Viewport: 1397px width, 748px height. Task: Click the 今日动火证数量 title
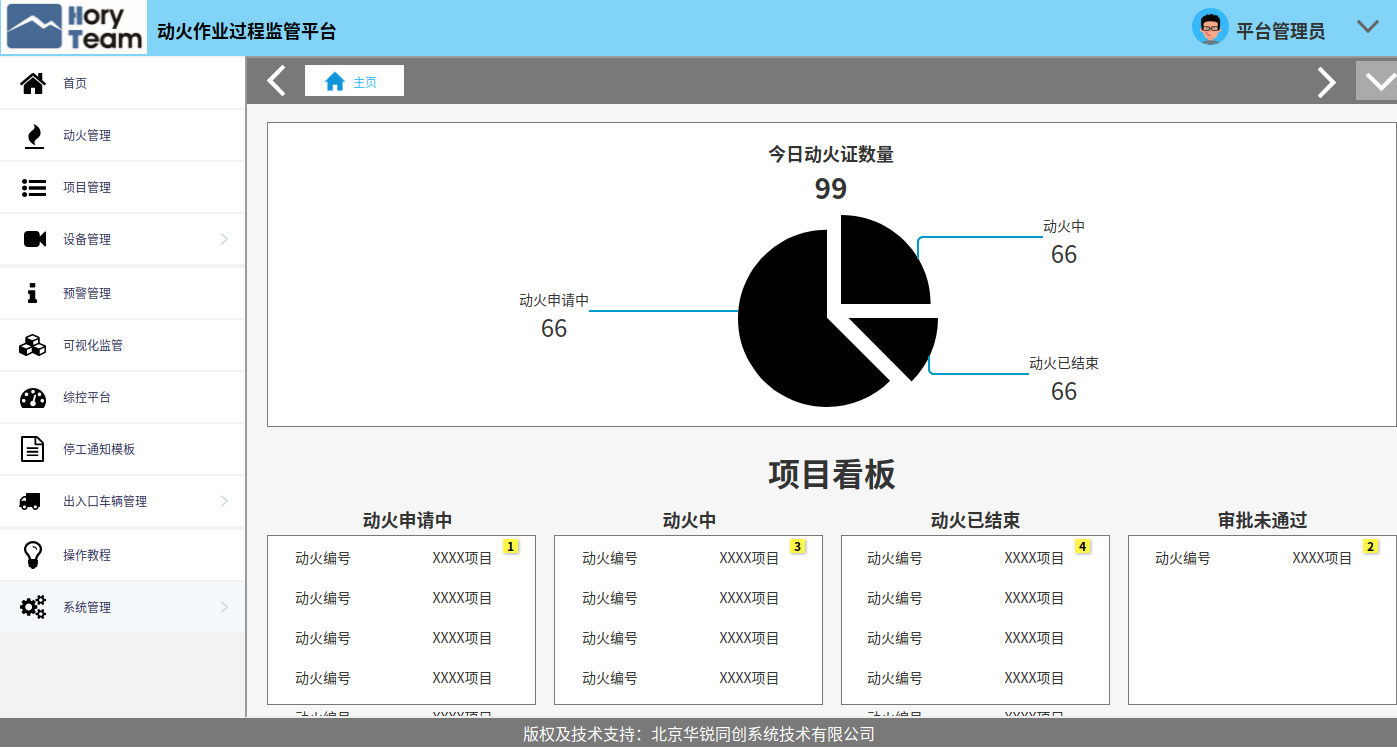[x=831, y=154]
